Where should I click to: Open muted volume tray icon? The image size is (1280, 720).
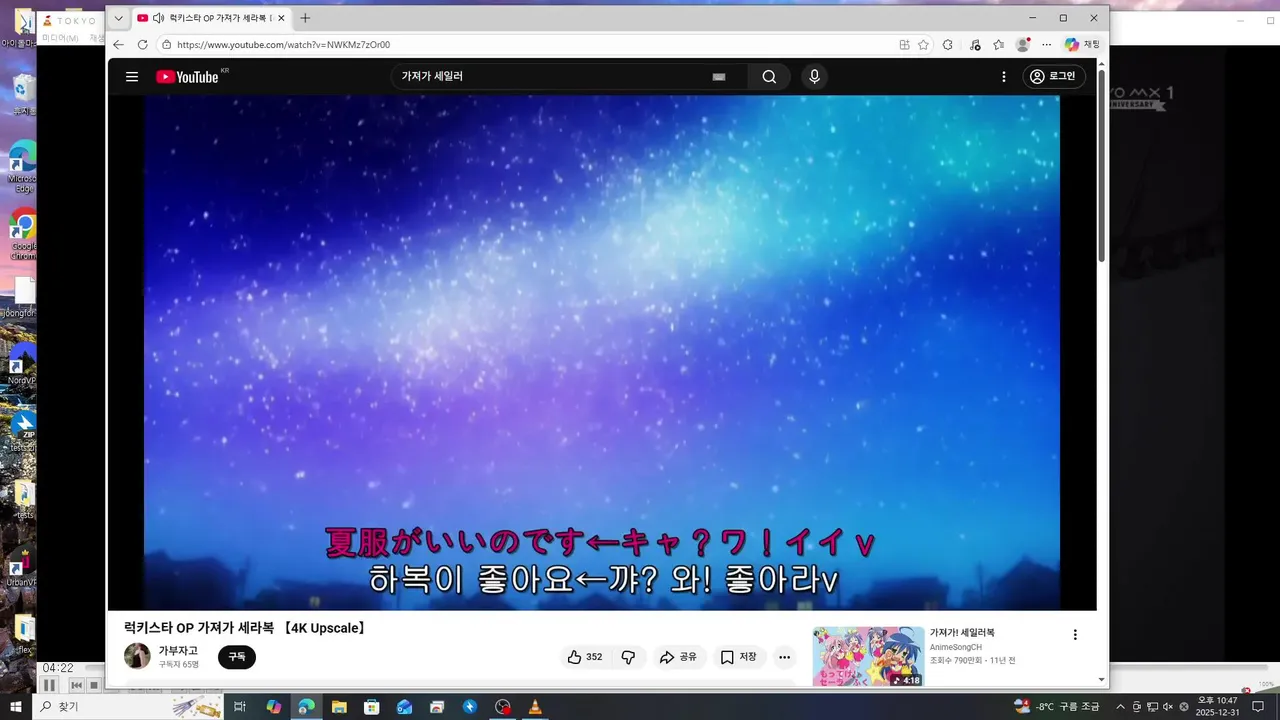1168,707
